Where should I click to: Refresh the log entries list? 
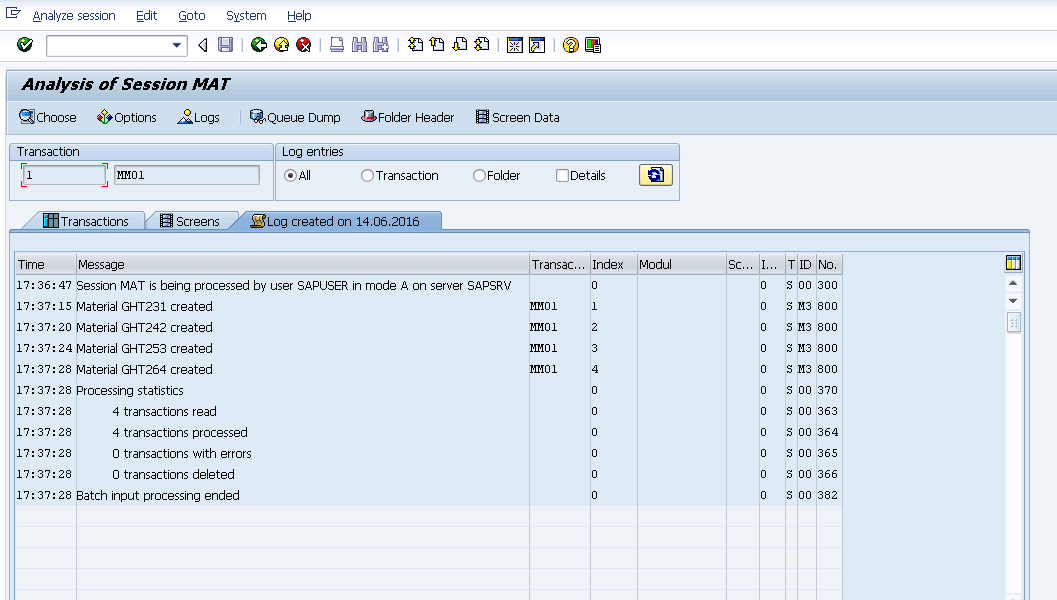[655, 174]
